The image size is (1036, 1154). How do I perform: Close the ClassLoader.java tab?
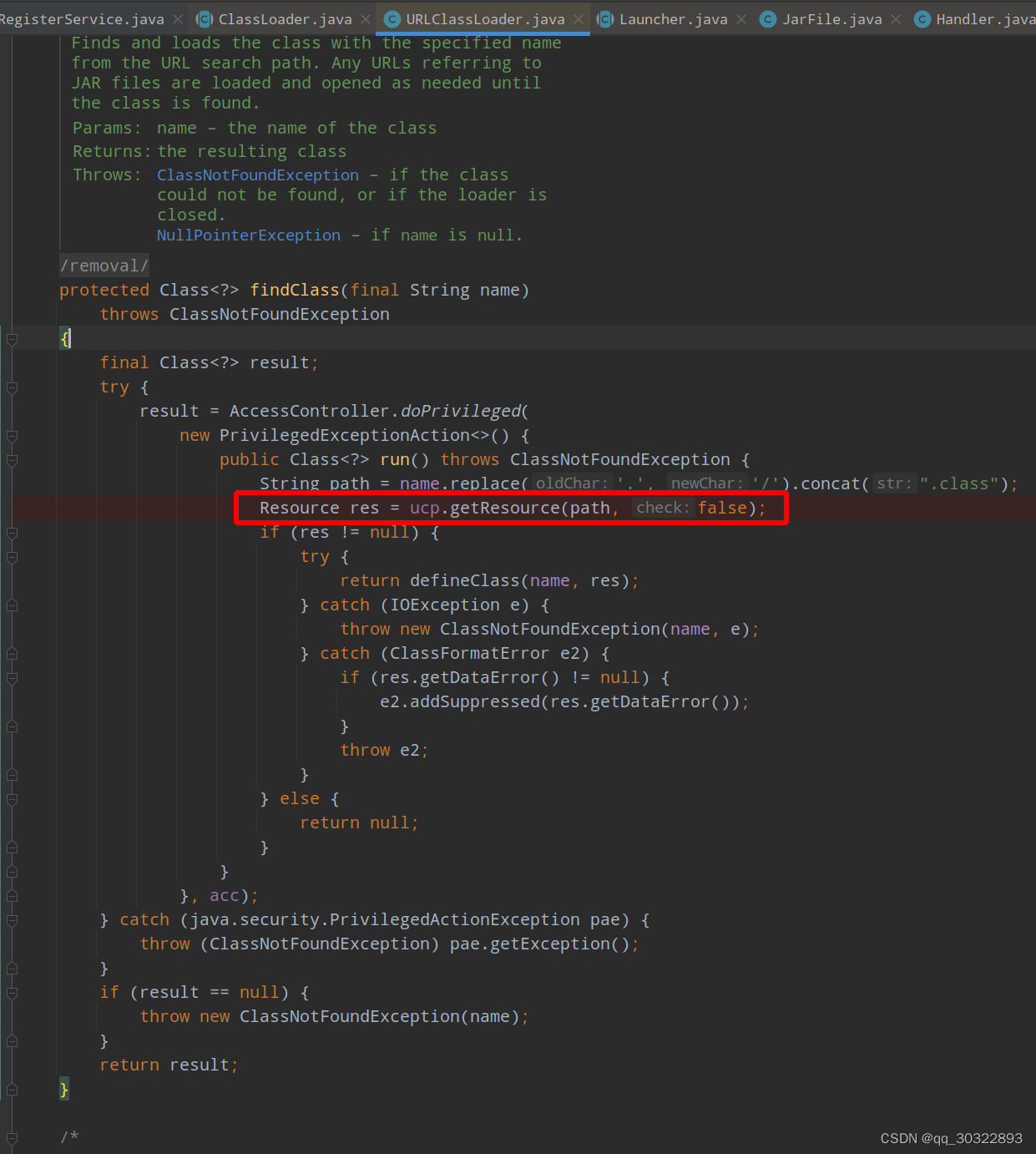tap(365, 18)
